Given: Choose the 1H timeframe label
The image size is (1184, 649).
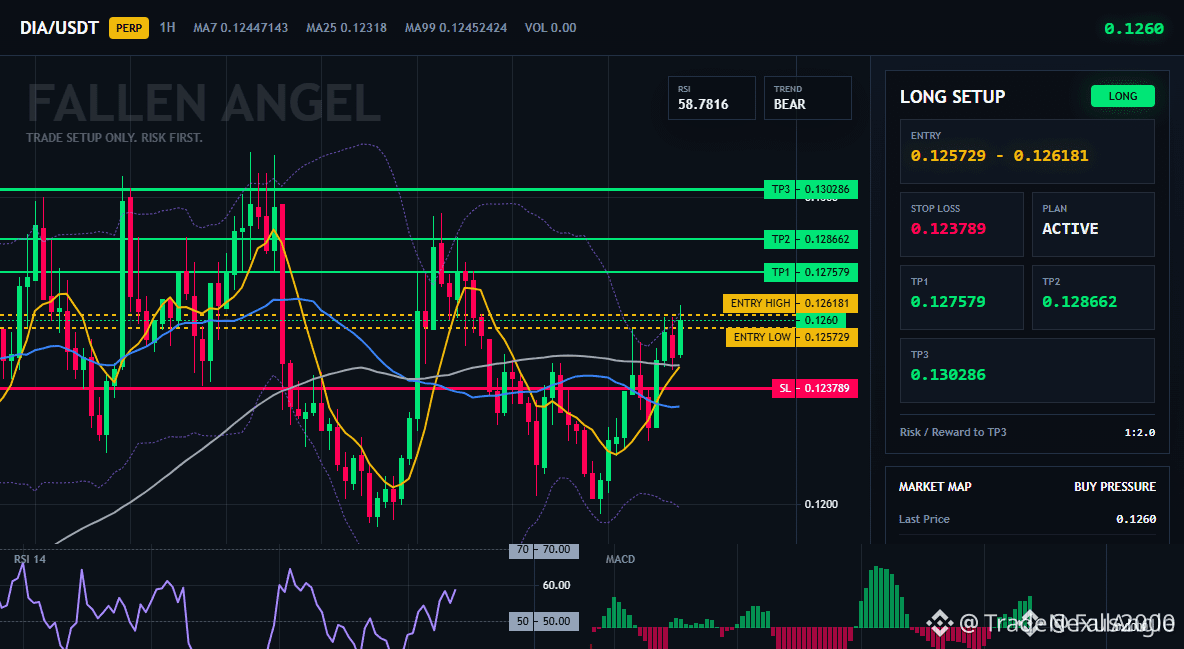Looking at the screenshot, I should 168,27.
